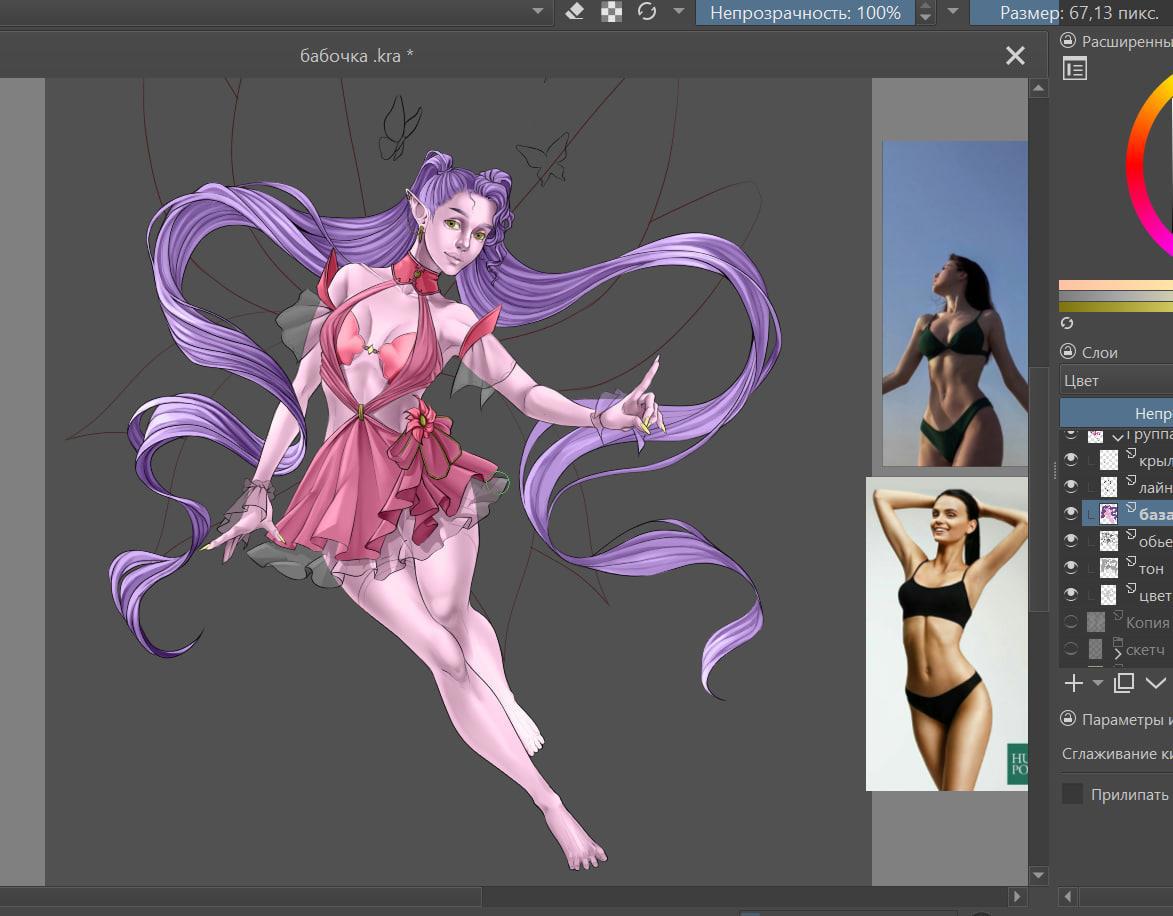
Task: Click the reload brush preset icon
Action: [x=647, y=12]
